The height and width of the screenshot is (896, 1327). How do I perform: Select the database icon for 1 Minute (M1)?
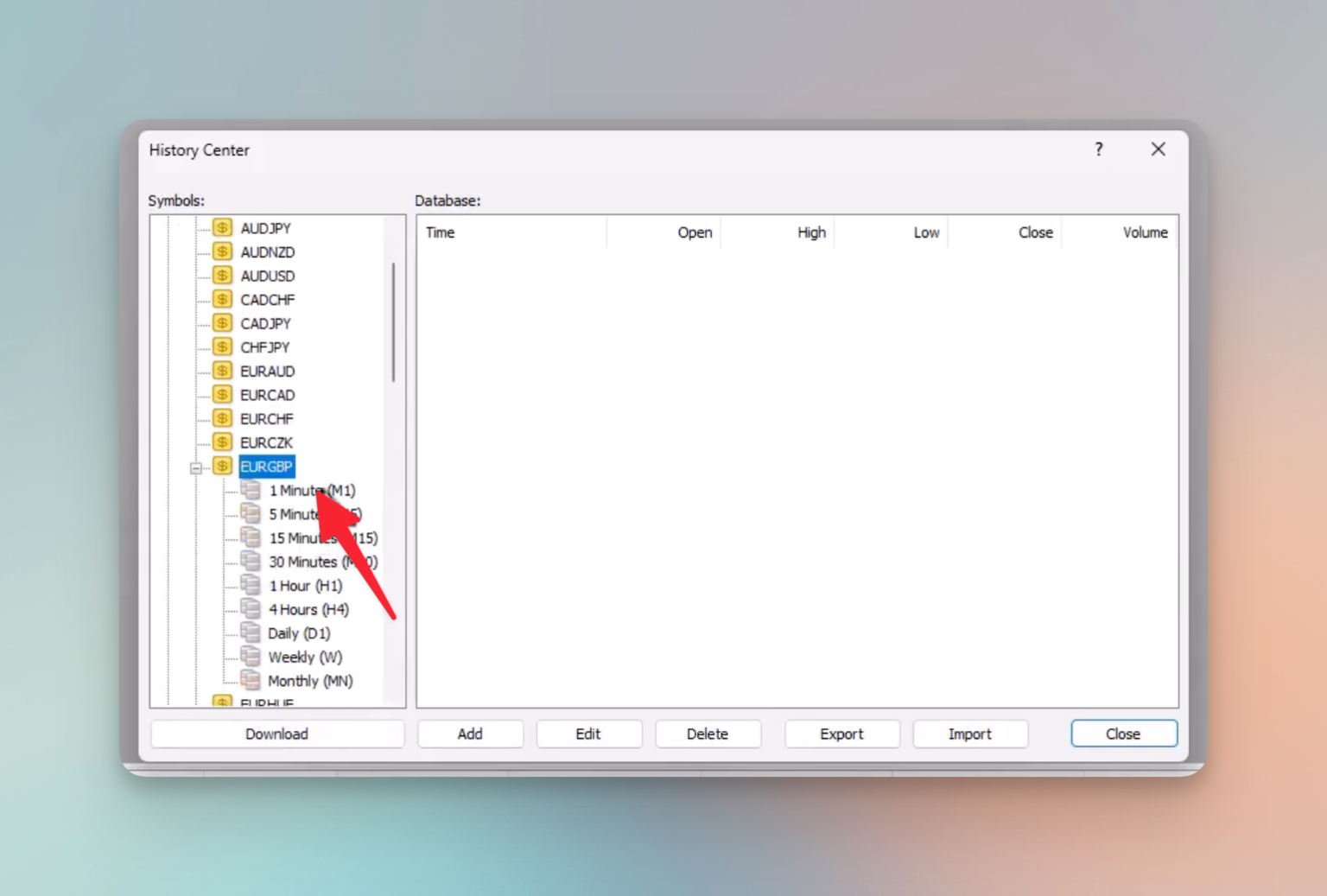(x=251, y=490)
